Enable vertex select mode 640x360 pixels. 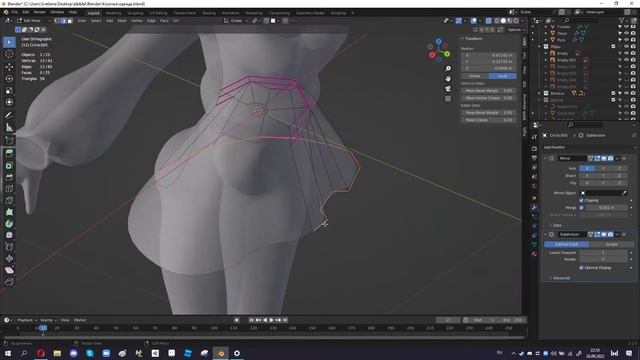pos(57,20)
